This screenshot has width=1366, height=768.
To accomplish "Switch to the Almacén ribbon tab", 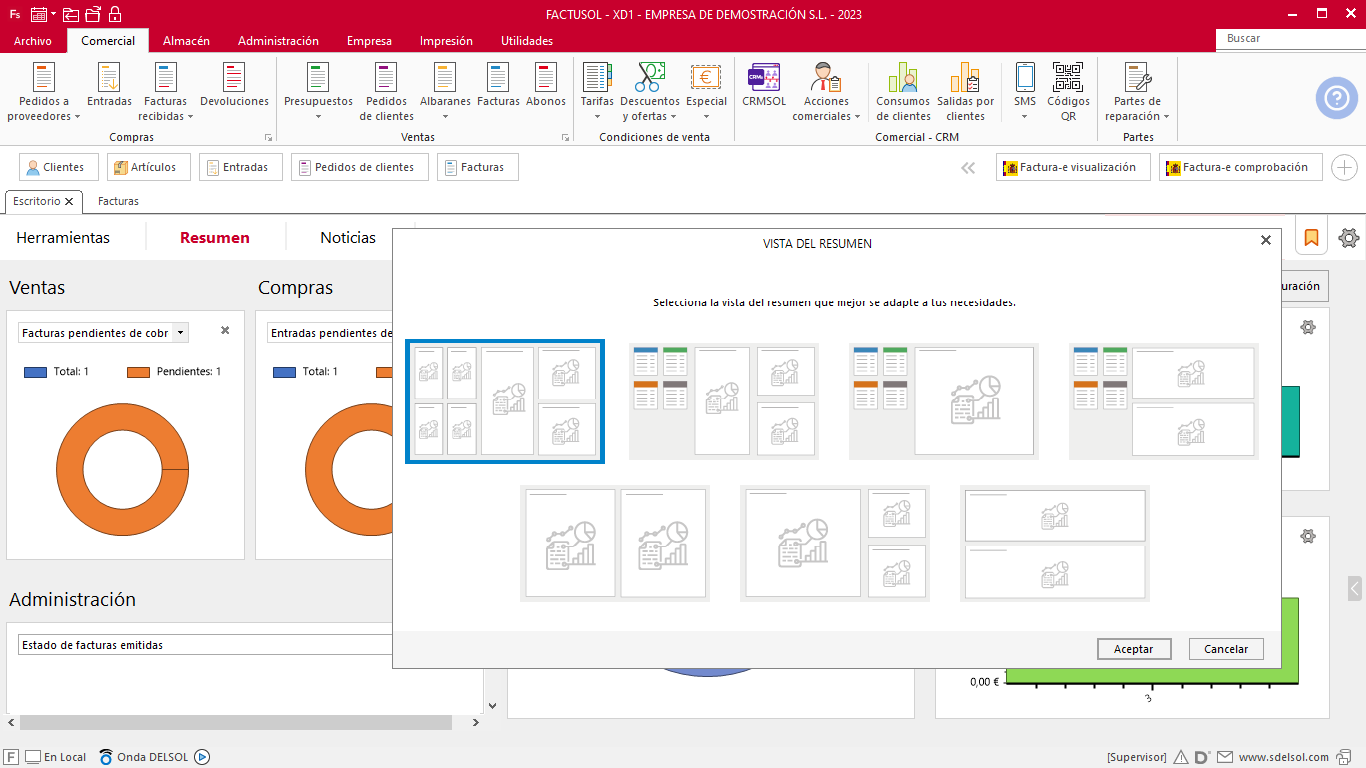I will pyautogui.click(x=186, y=41).
